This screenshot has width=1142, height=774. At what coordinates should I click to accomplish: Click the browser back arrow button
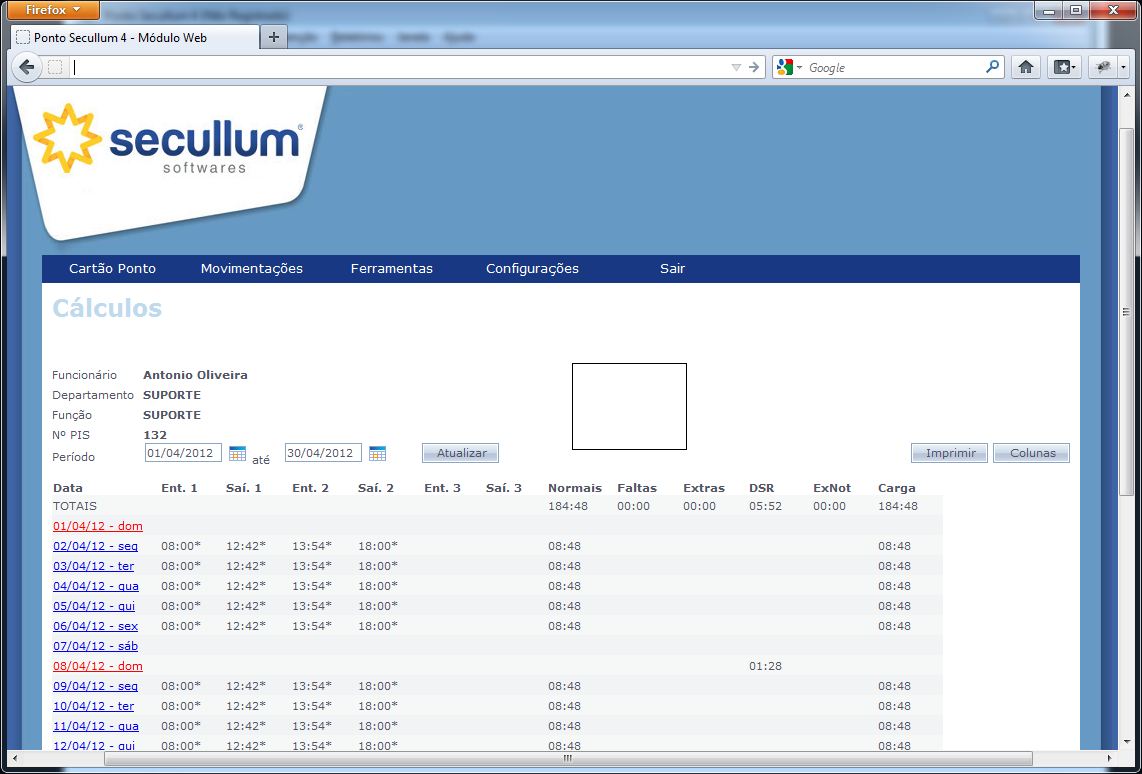pyautogui.click(x=26, y=68)
